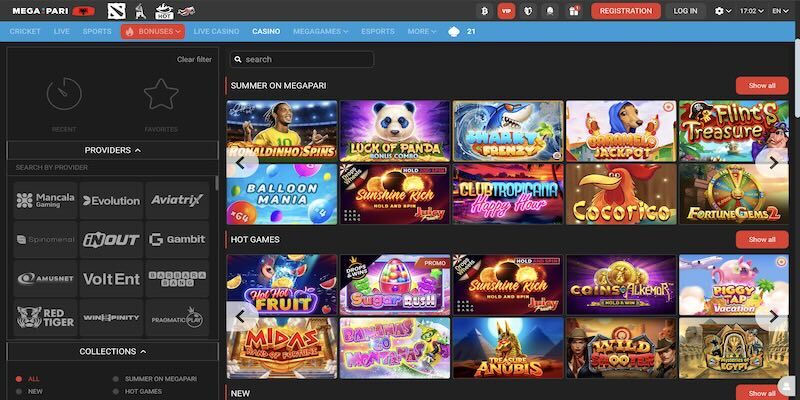Show the previous Summer on Megapari games
The width and height of the screenshot is (800, 400).
click(241, 163)
